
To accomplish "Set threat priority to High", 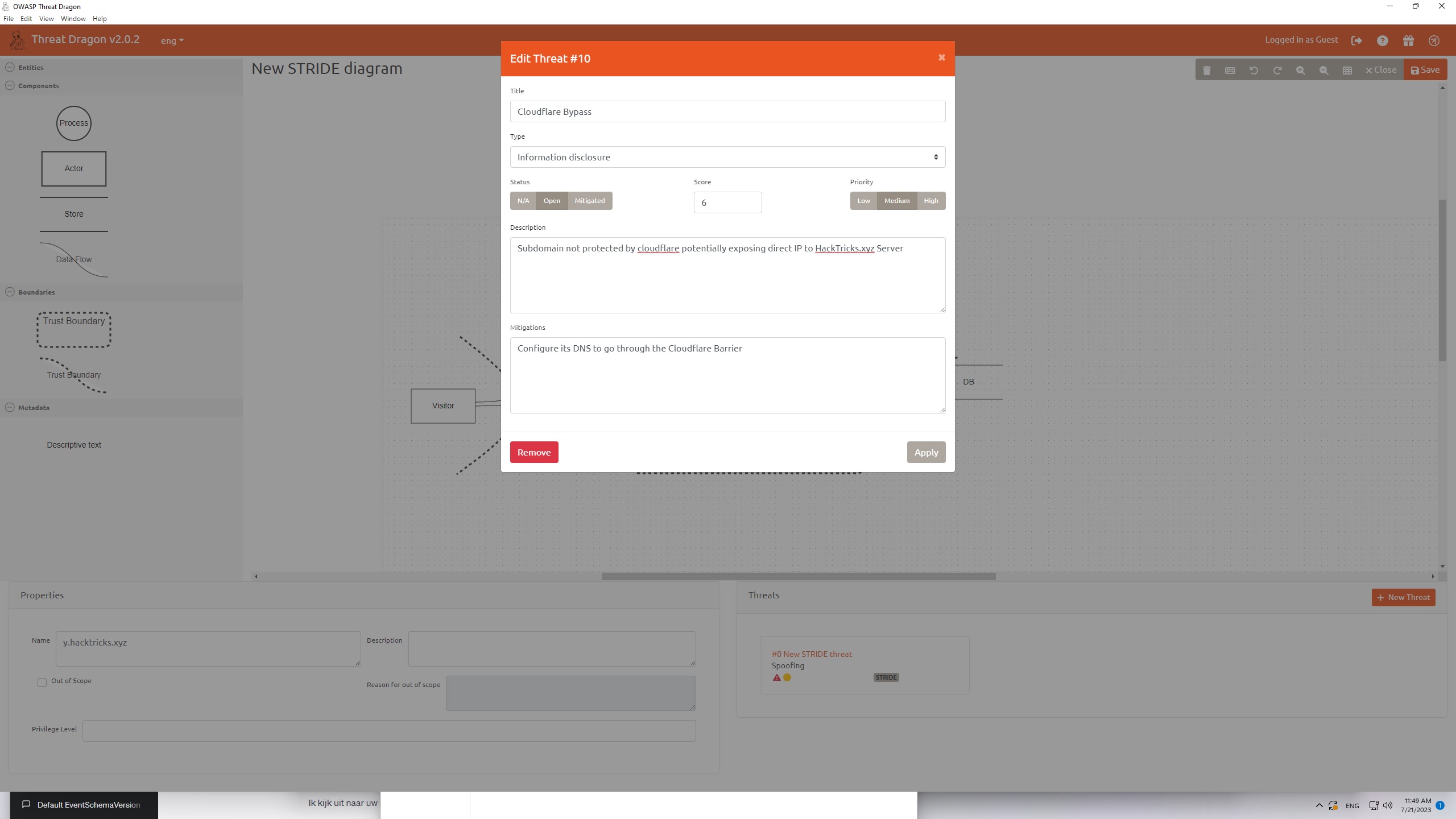I will [x=930, y=201].
